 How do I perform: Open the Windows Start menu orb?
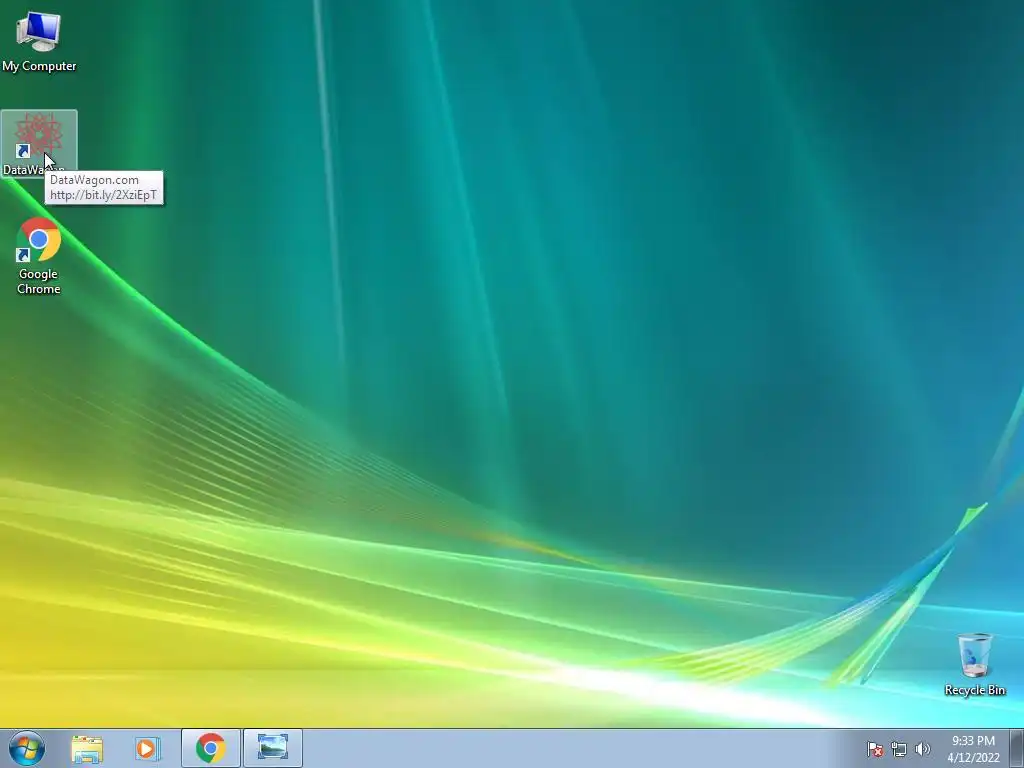click(x=27, y=748)
